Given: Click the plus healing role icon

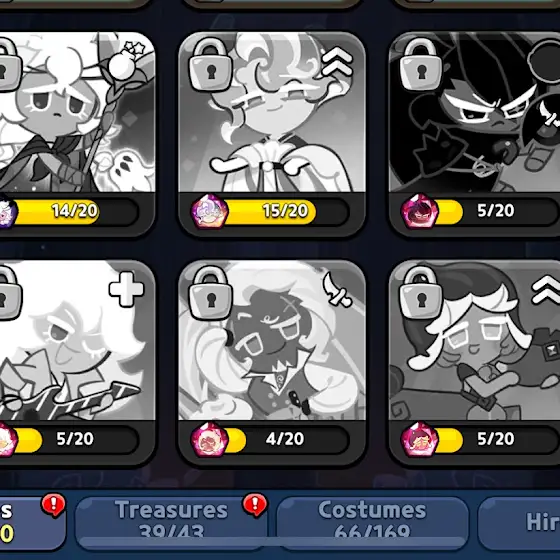Looking at the screenshot, I should click(126, 289).
